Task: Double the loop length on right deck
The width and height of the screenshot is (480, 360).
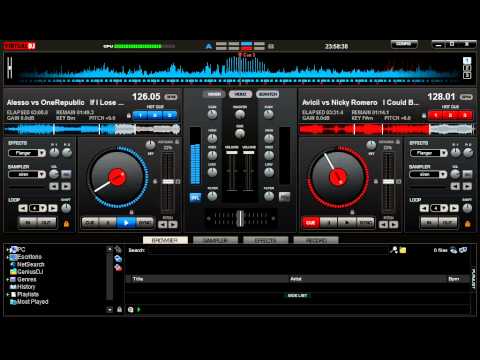Action: point(454,208)
